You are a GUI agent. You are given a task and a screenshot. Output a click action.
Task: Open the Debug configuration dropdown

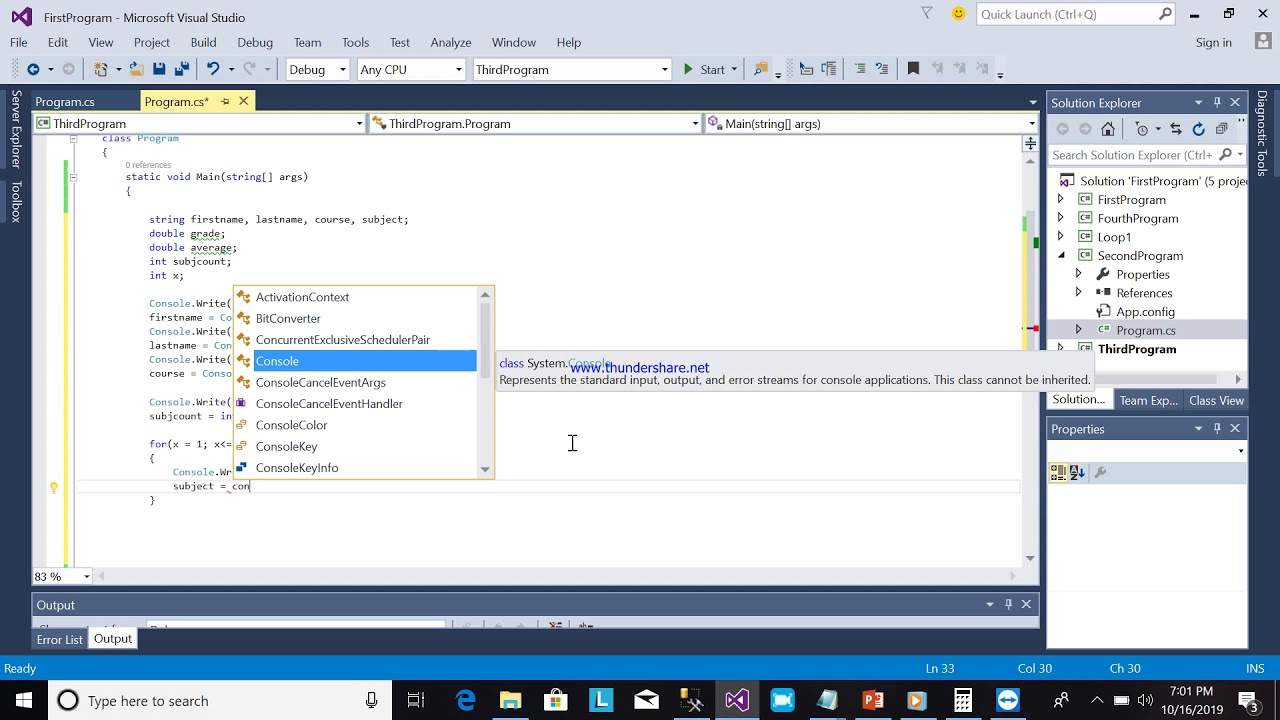click(342, 69)
